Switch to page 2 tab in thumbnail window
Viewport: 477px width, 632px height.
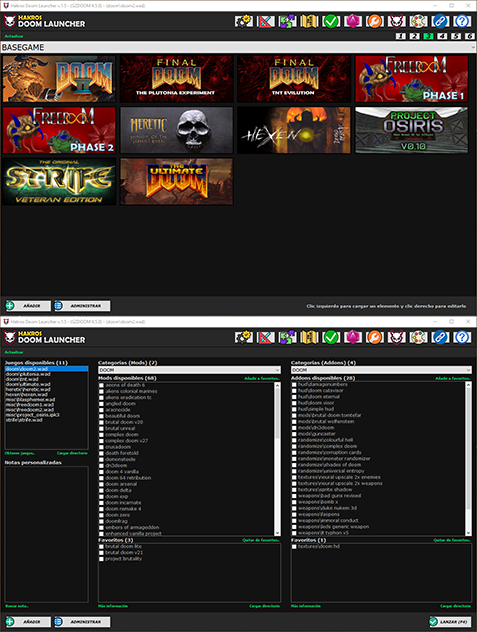click(414, 36)
